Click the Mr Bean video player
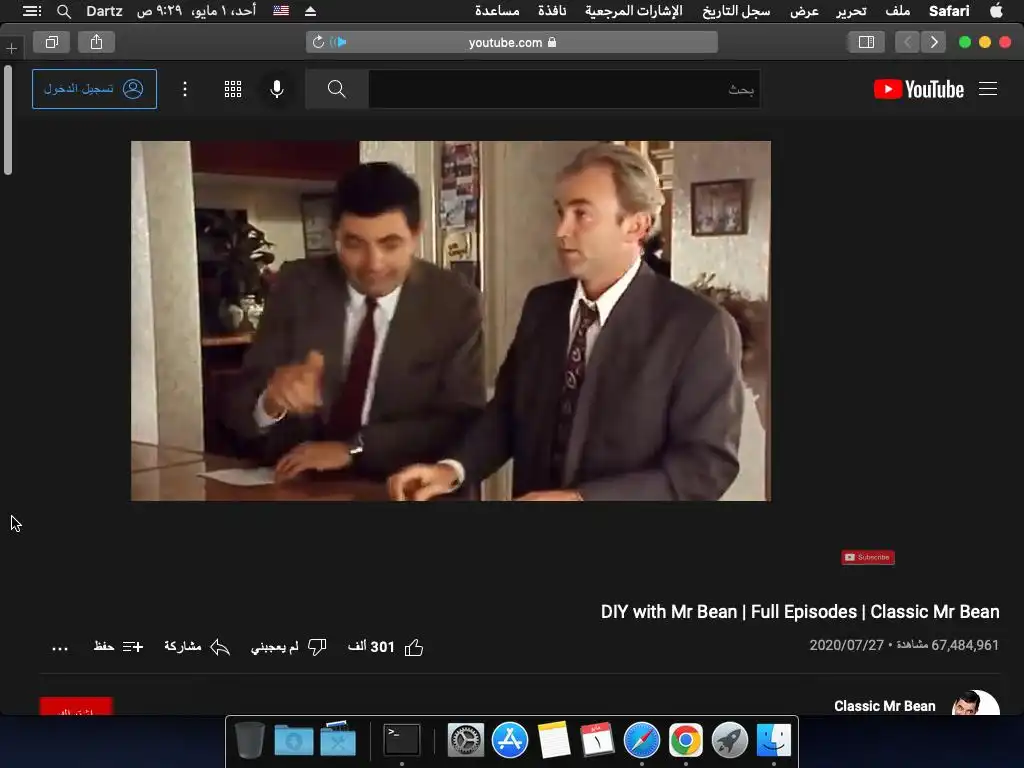Image resolution: width=1024 pixels, height=768 pixels. click(x=451, y=321)
